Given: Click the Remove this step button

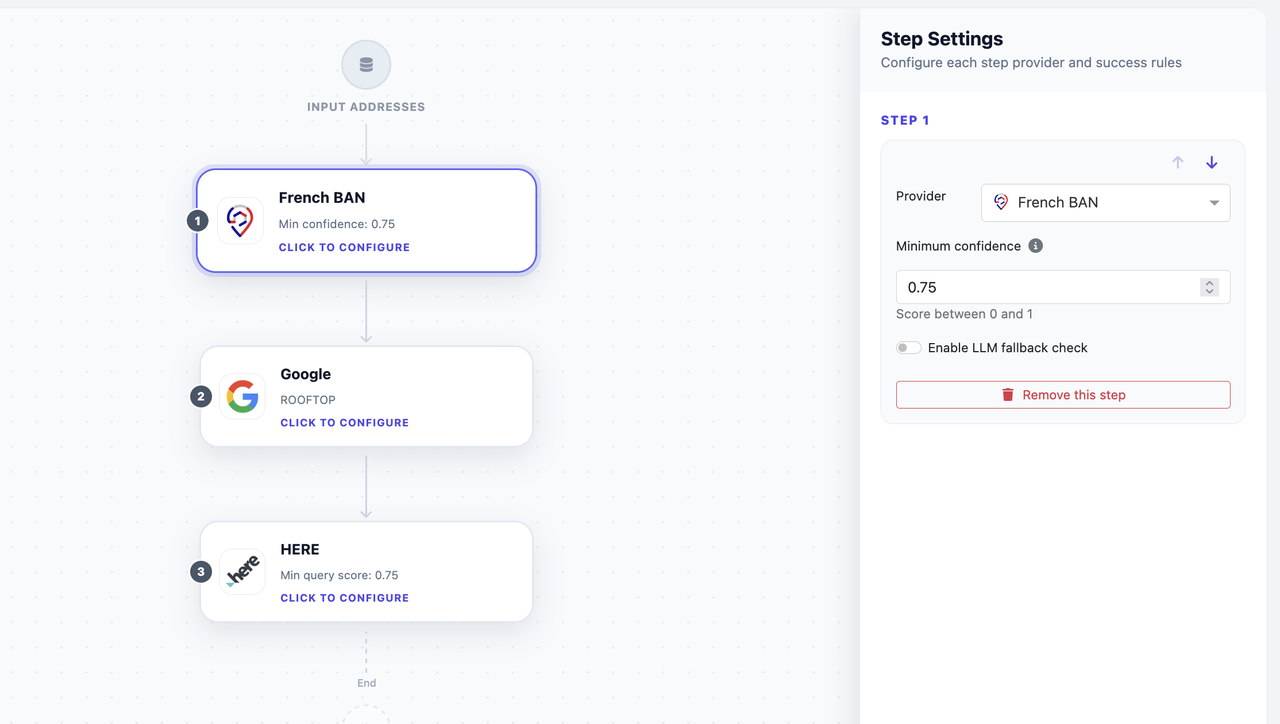Looking at the screenshot, I should coord(1063,395).
